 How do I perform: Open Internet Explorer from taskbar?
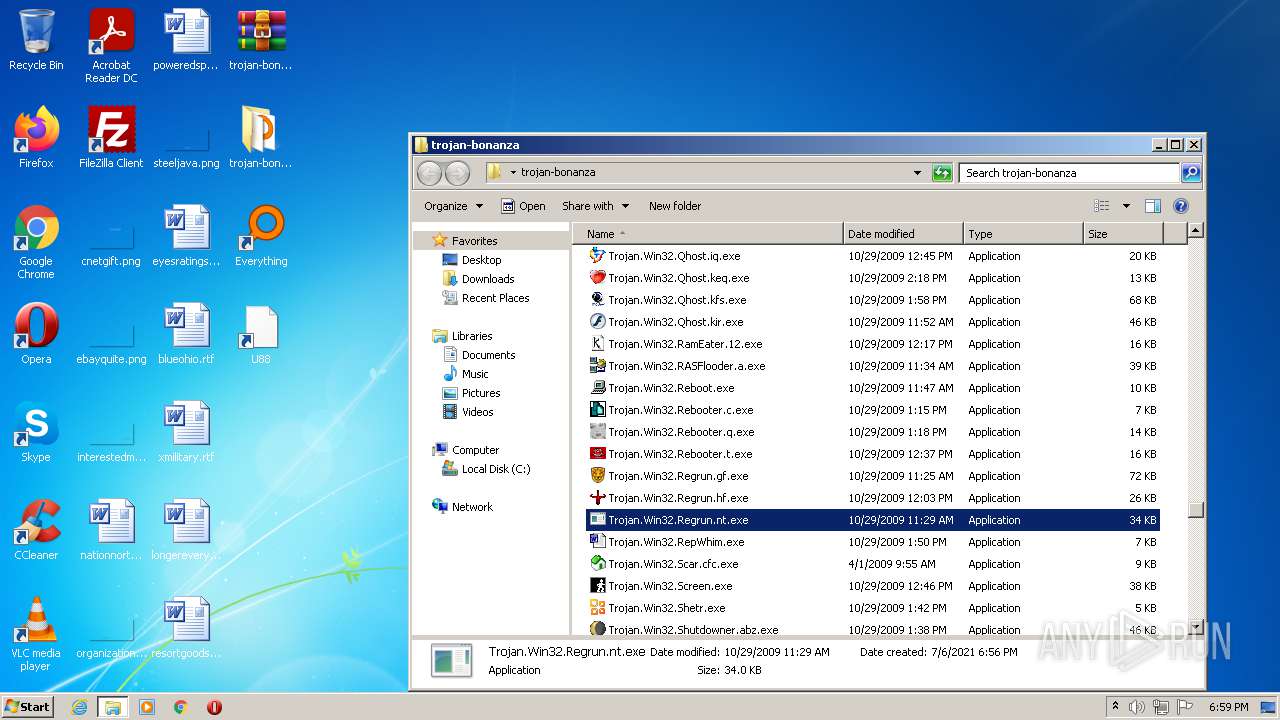[x=79, y=707]
